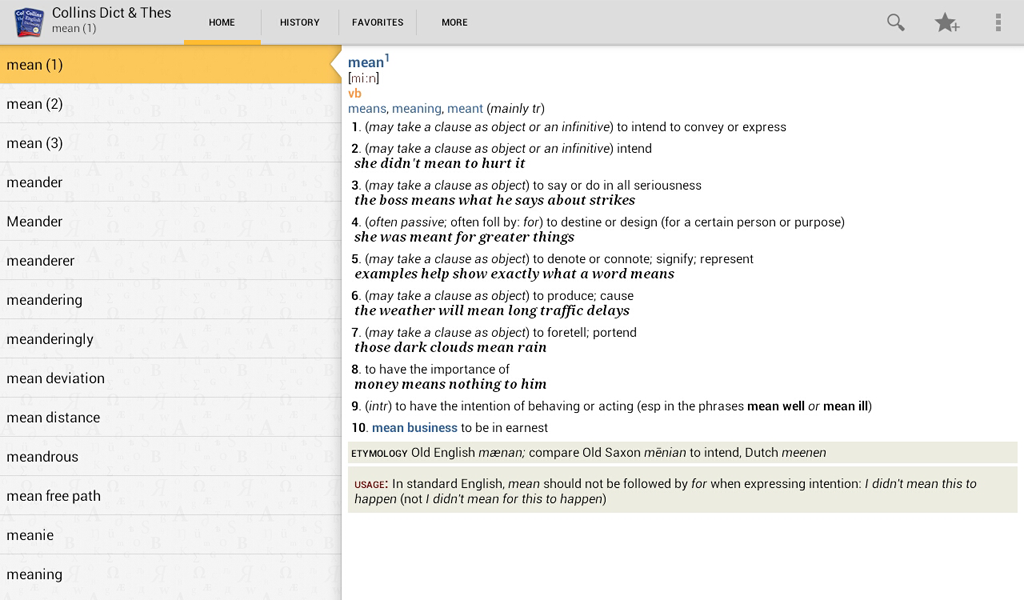Select the More tab
Image resolution: width=1024 pixels, height=600 pixels.
454,22
